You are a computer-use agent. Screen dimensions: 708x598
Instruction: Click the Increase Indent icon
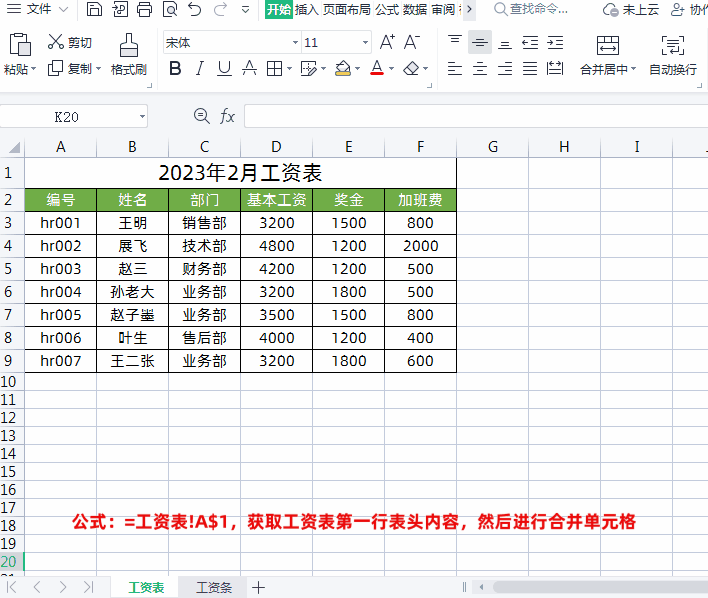point(555,42)
